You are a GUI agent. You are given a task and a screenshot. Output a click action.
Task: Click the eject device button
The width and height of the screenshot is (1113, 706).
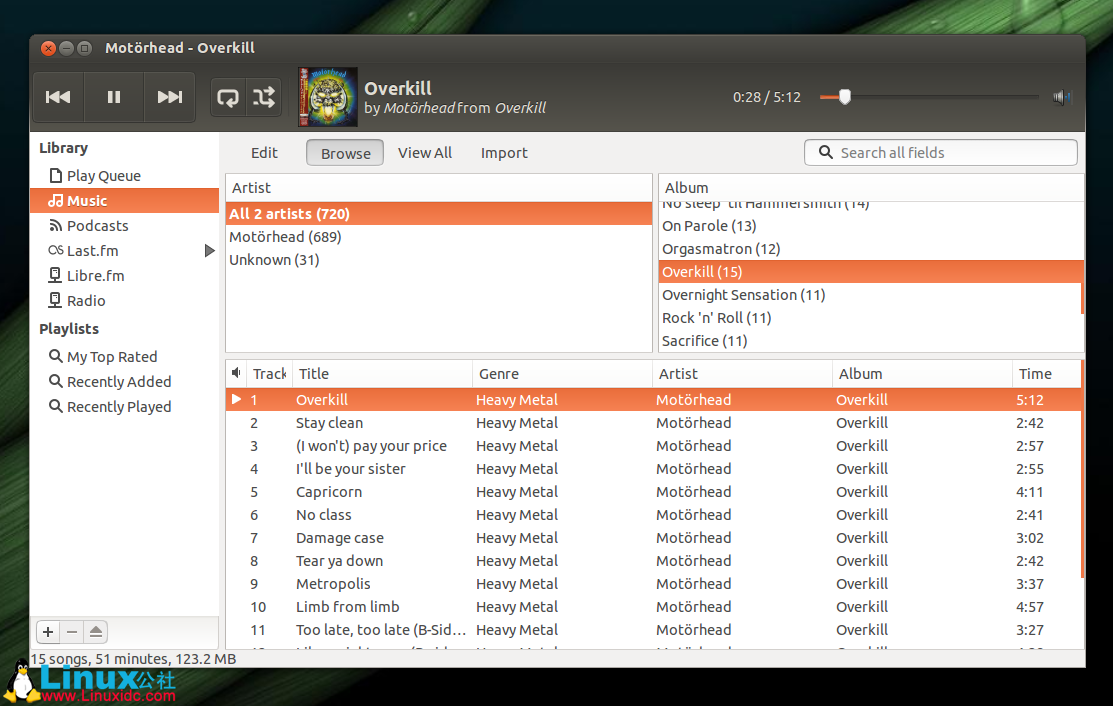[95, 632]
